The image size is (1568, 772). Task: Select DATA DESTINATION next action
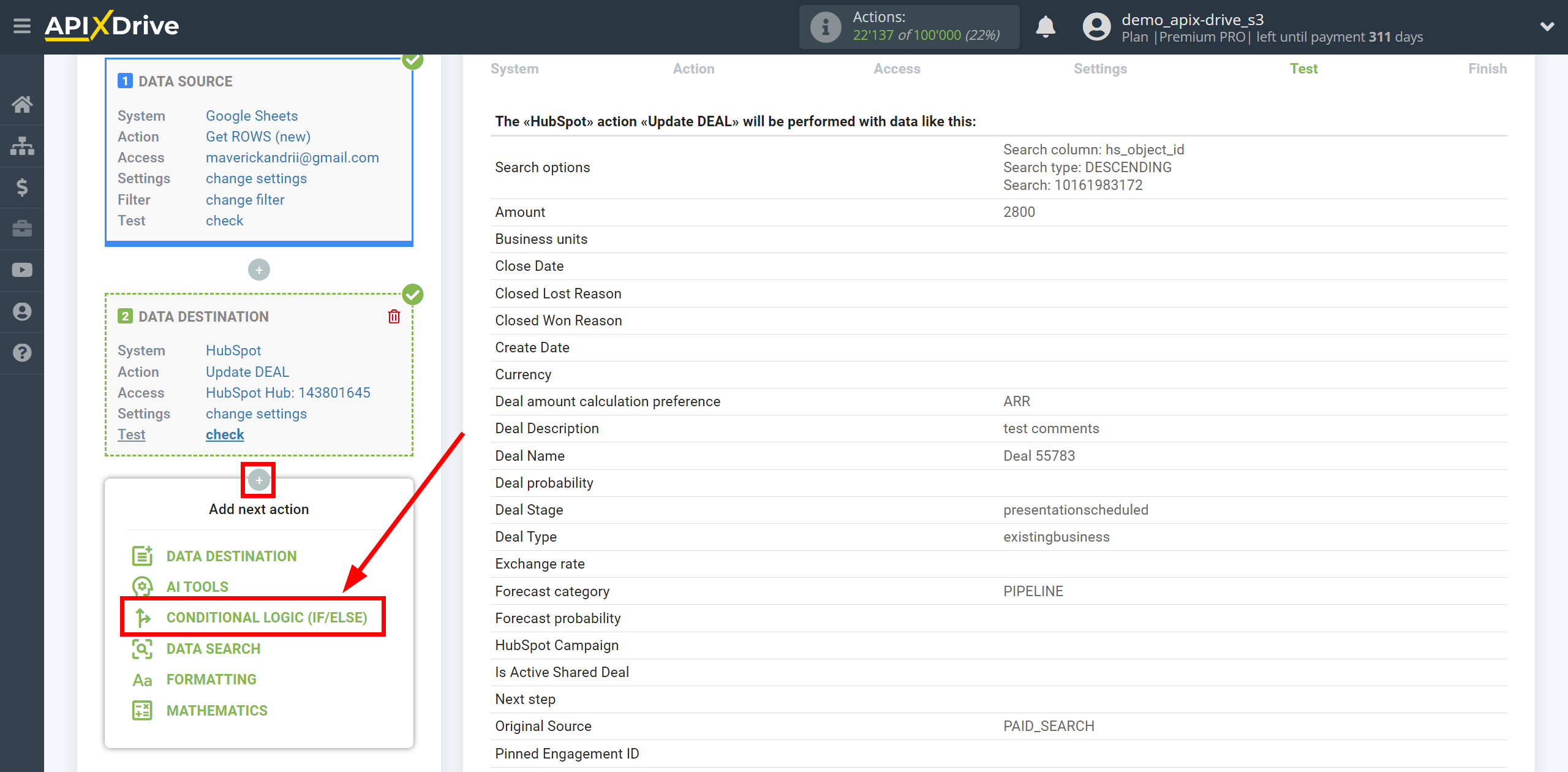pyautogui.click(x=232, y=556)
